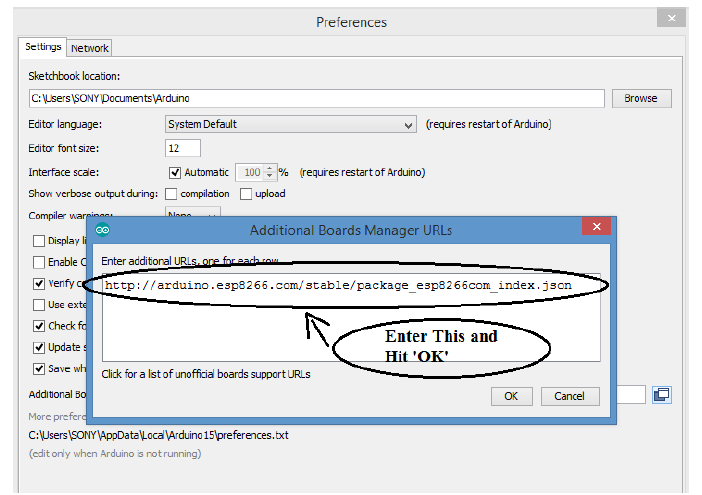Click '(edit only when Arduino is not running)' text

coord(115,453)
